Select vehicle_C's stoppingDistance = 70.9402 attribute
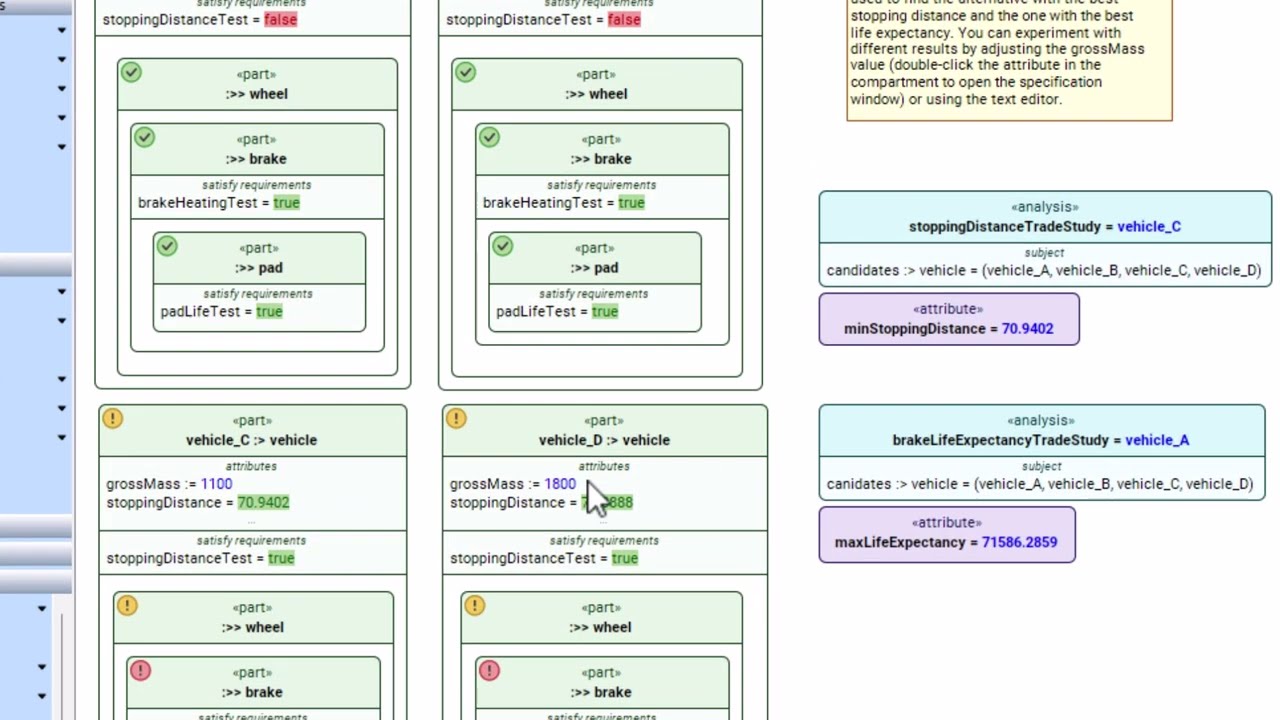 tap(198, 503)
